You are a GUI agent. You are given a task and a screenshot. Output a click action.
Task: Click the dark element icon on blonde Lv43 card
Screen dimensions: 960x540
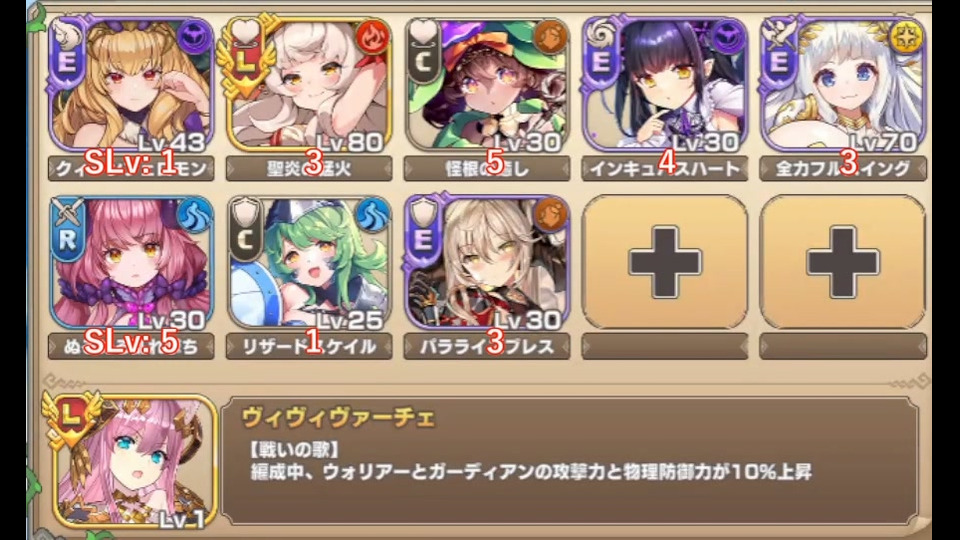pos(195,37)
